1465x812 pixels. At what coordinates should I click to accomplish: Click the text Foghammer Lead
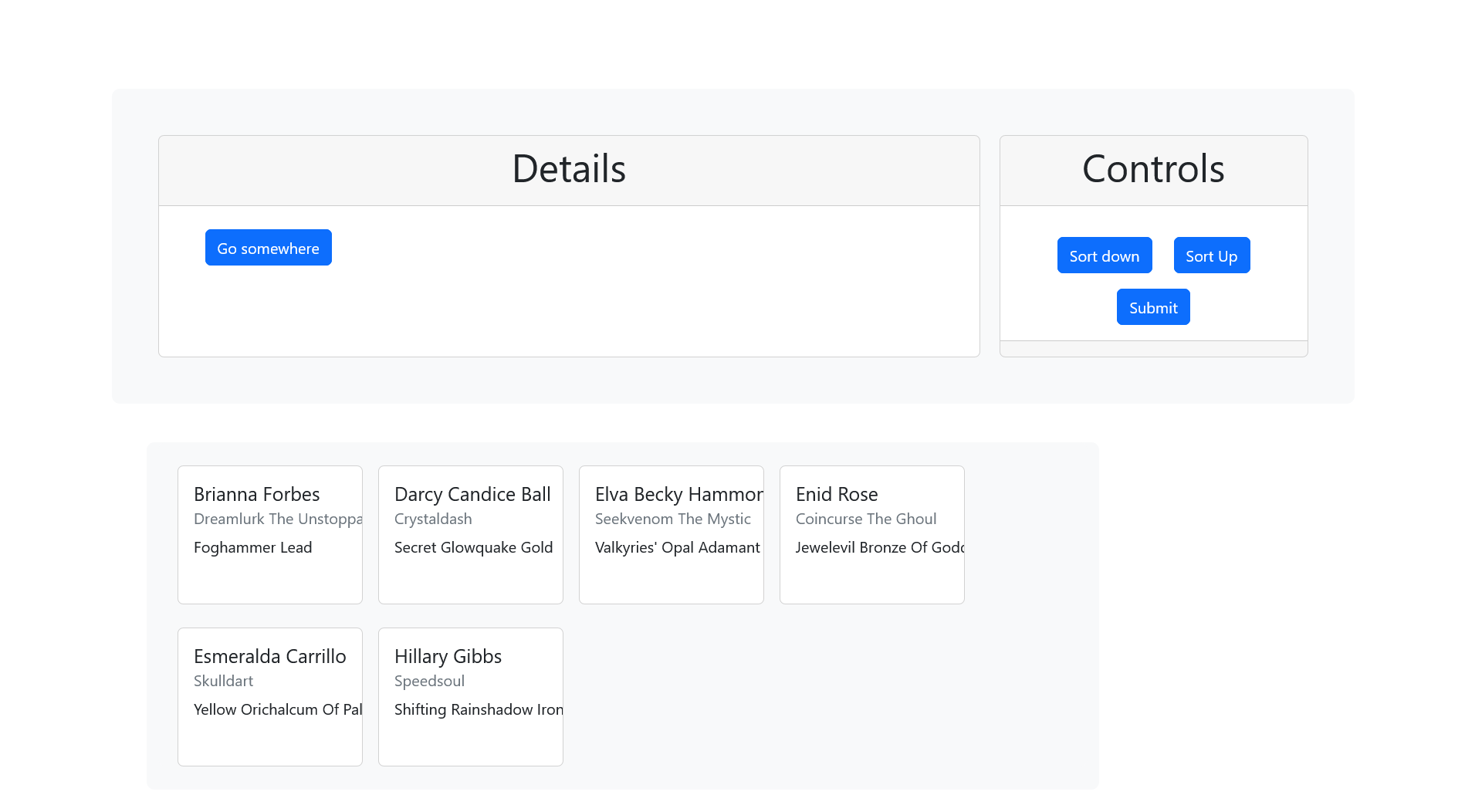click(252, 547)
